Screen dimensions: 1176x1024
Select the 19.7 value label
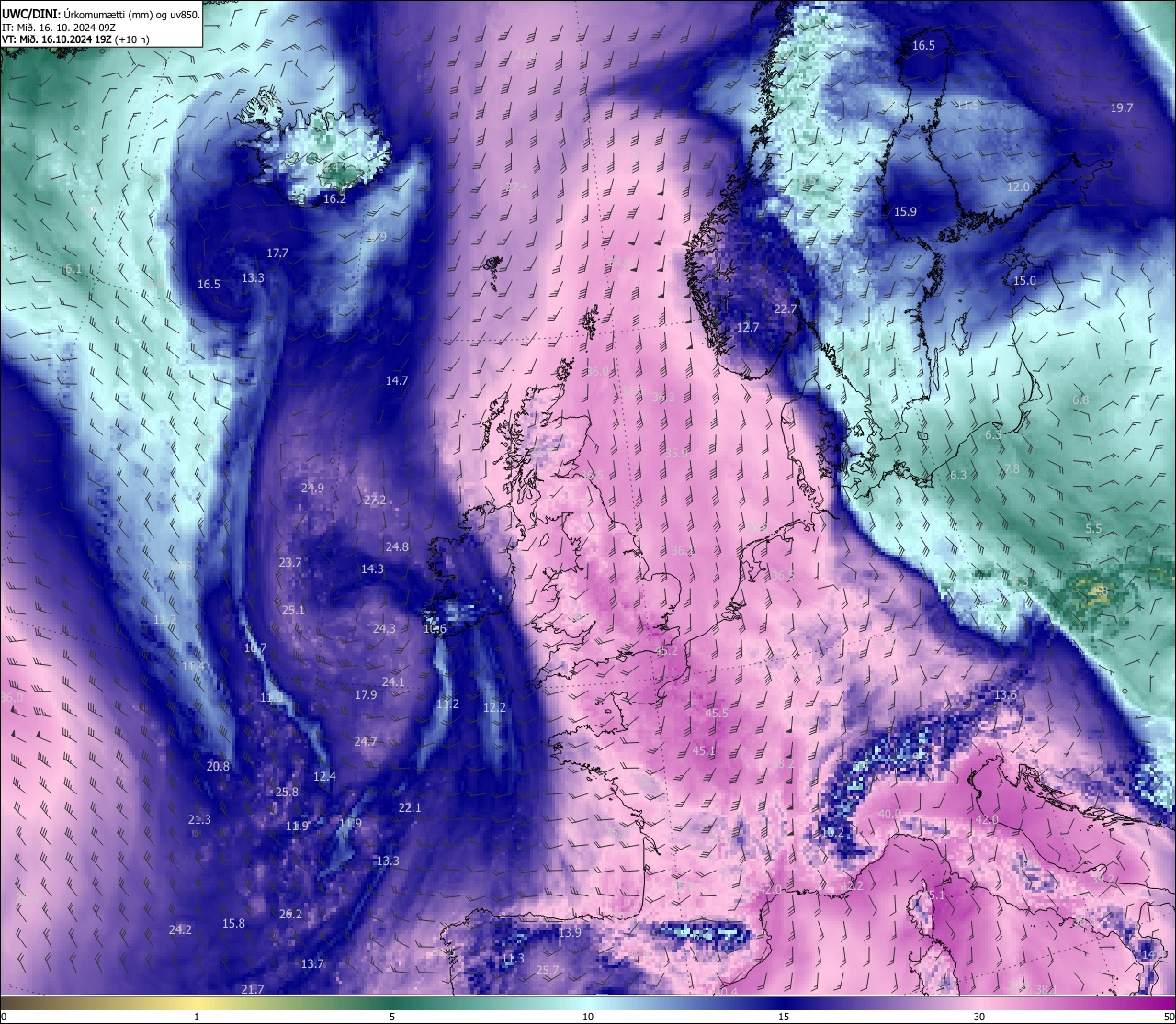(1122, 107)
